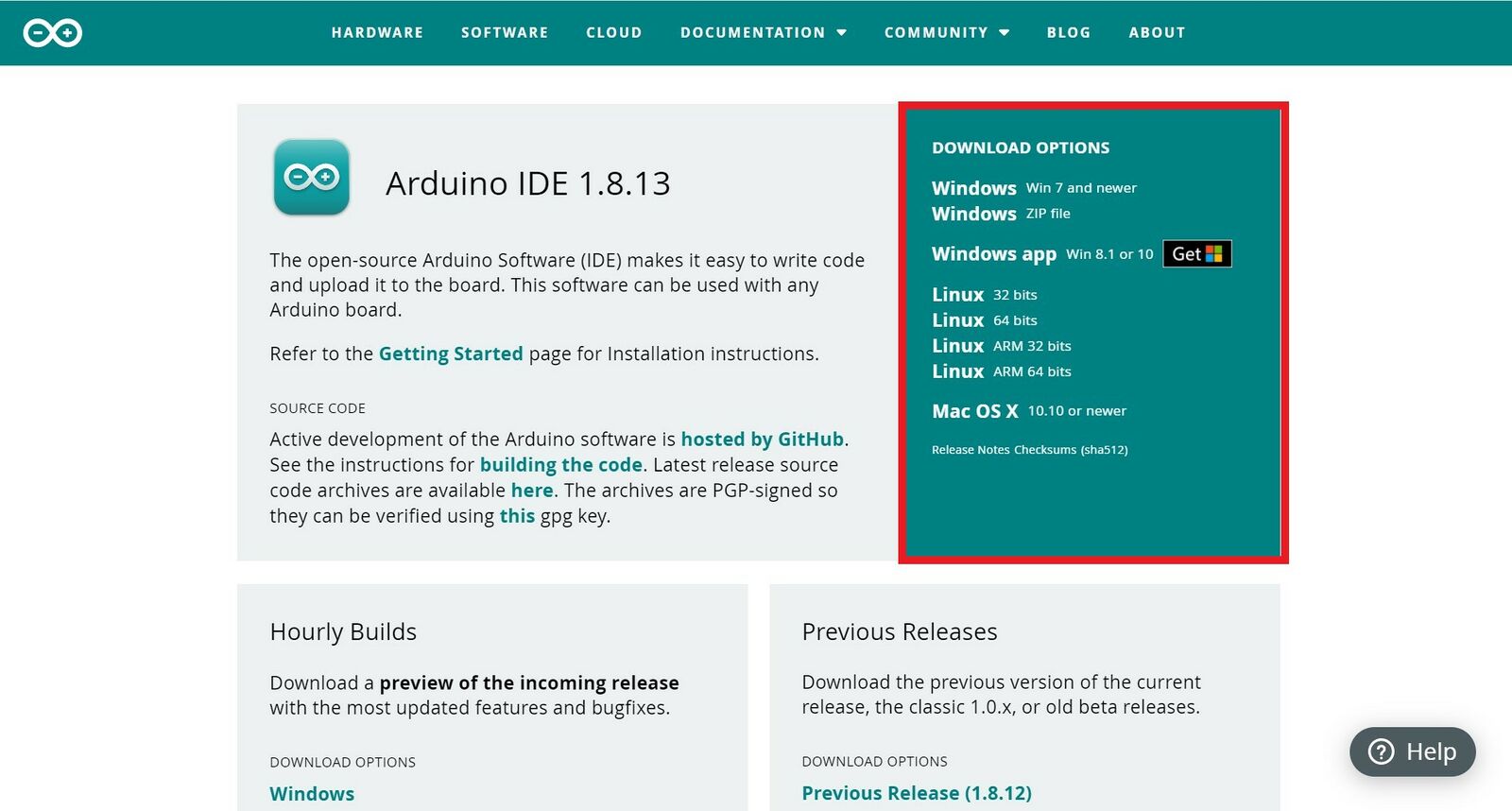This screenshot has height=811, width=1512.
Task: Open Previous Release (1.8.12) link
Action: pyautogui.click(x=916, y=793)
